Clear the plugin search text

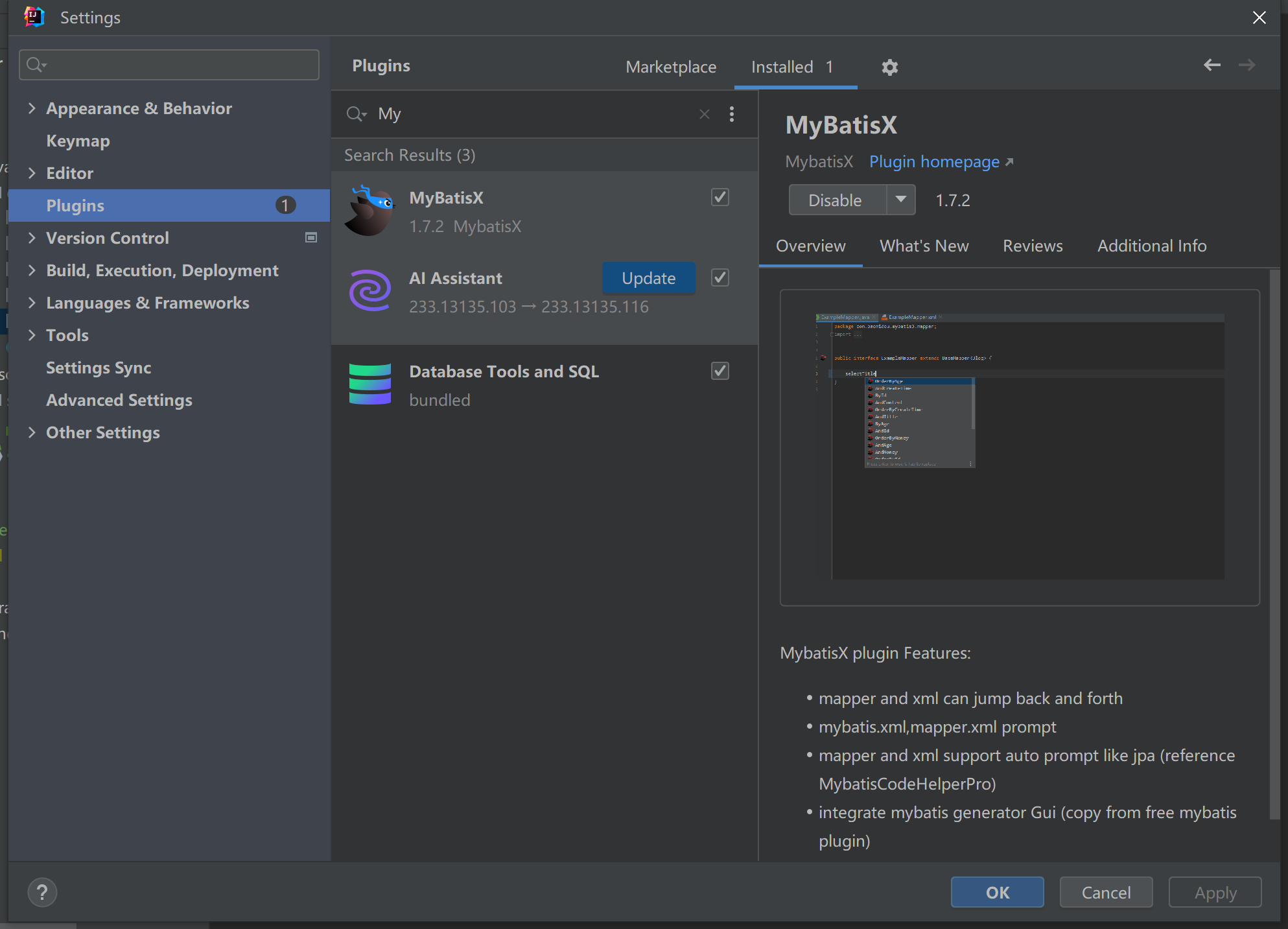(x=705, y=114)
